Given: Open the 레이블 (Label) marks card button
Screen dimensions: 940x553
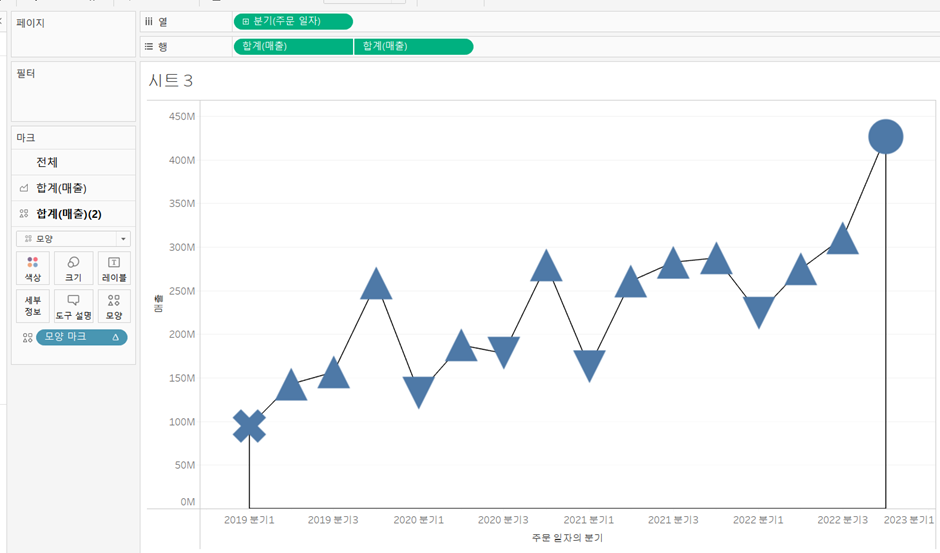Looking at the screenshot, I should click(114, 268).
